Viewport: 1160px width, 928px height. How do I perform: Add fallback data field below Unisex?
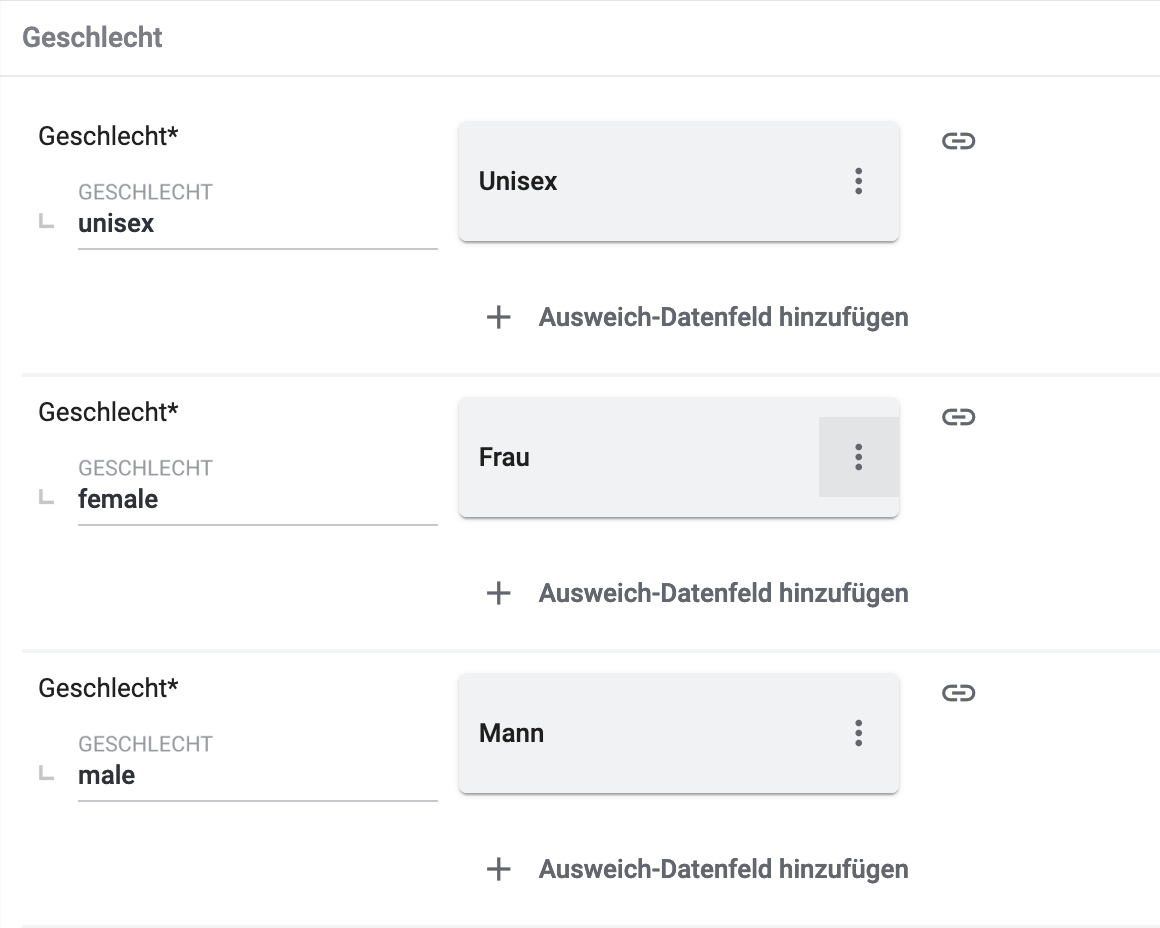pyautogui.click(x=723, y=317)
